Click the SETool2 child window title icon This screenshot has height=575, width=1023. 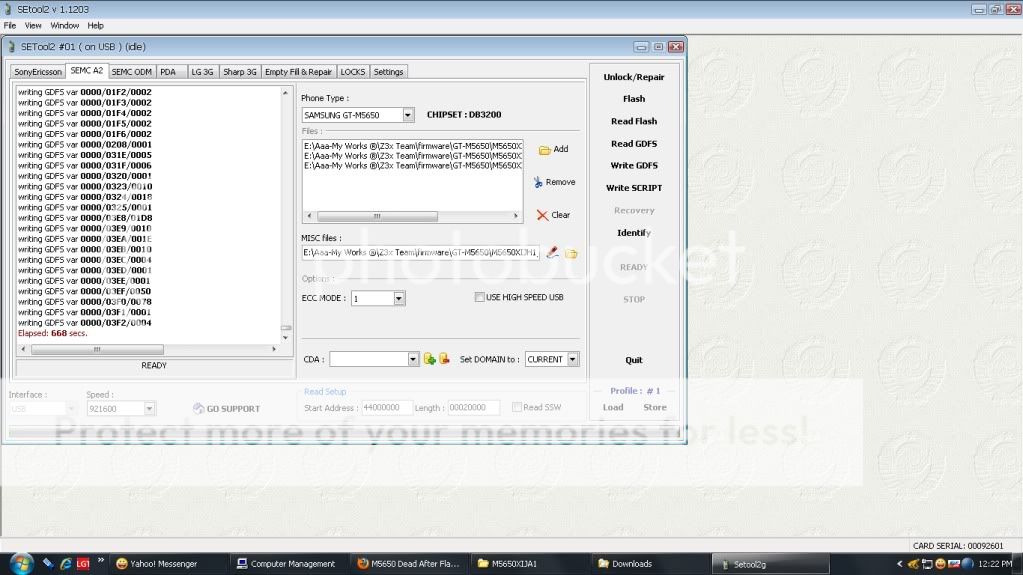point(11,47)
